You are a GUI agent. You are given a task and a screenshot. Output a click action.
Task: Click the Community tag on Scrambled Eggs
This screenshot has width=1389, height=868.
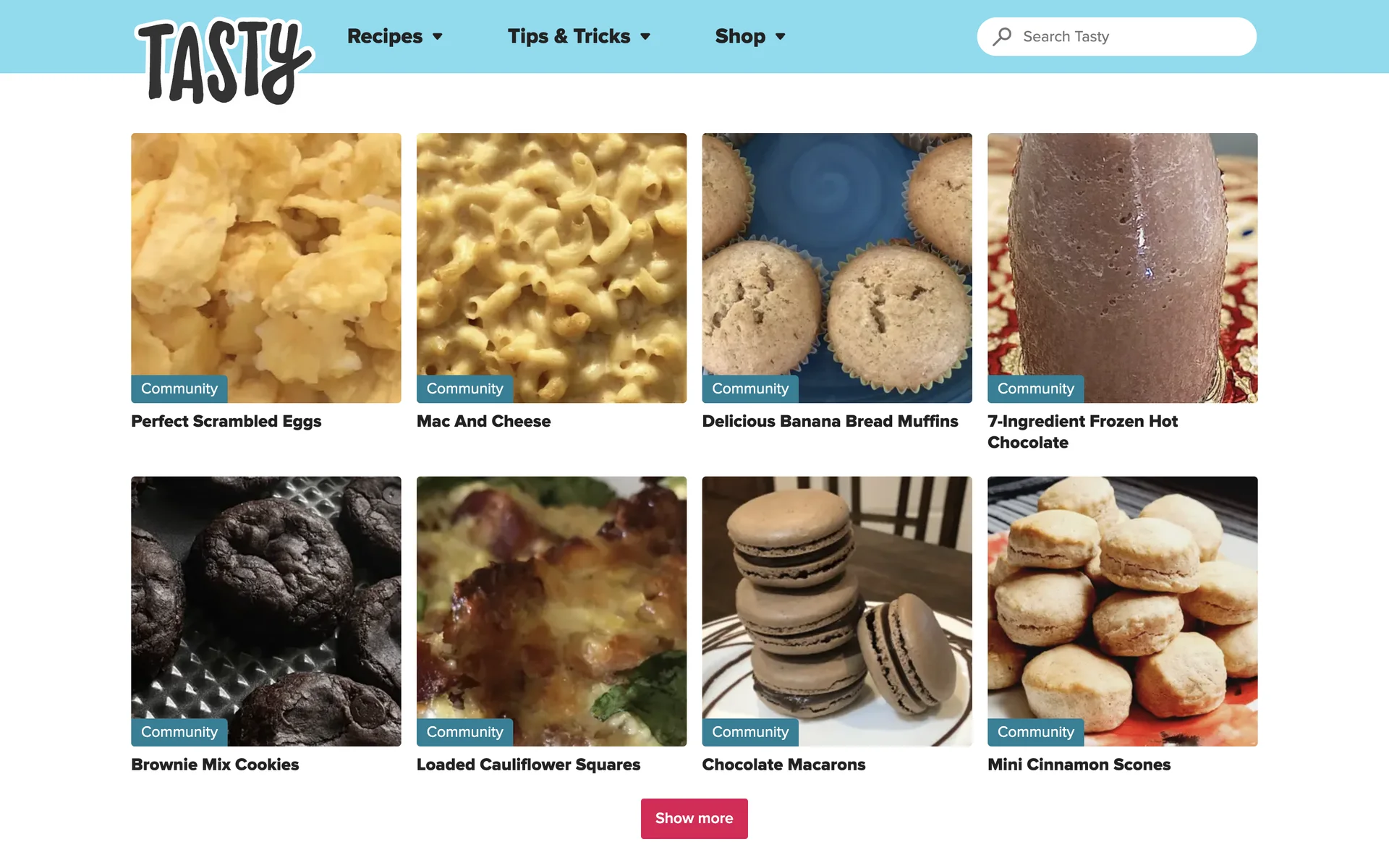pyautogui.click(x=179, y=389)
